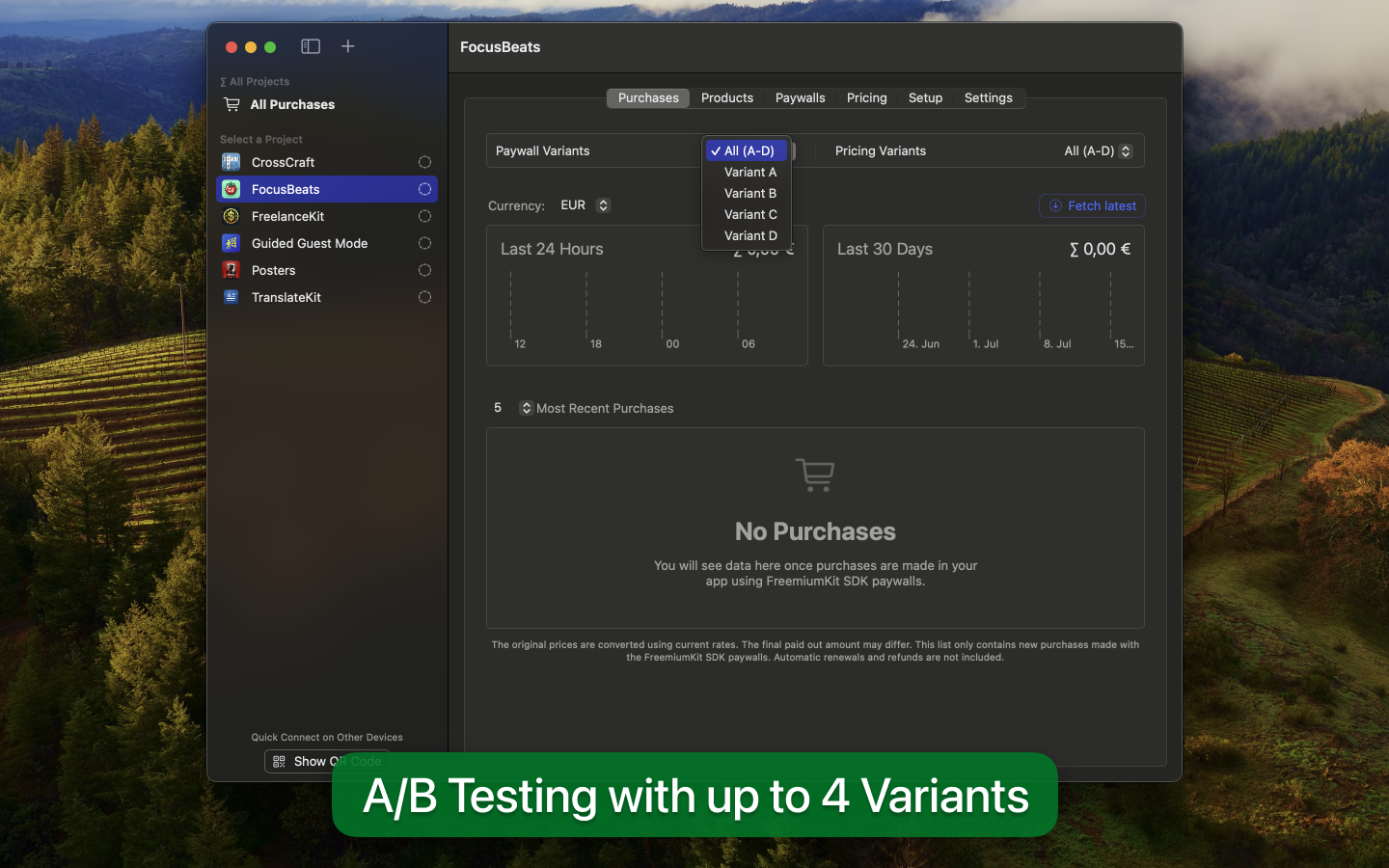Click the Fetch latest button
The height and width of the screenshot is (868, 1389).
click(x=1092, y=205)
